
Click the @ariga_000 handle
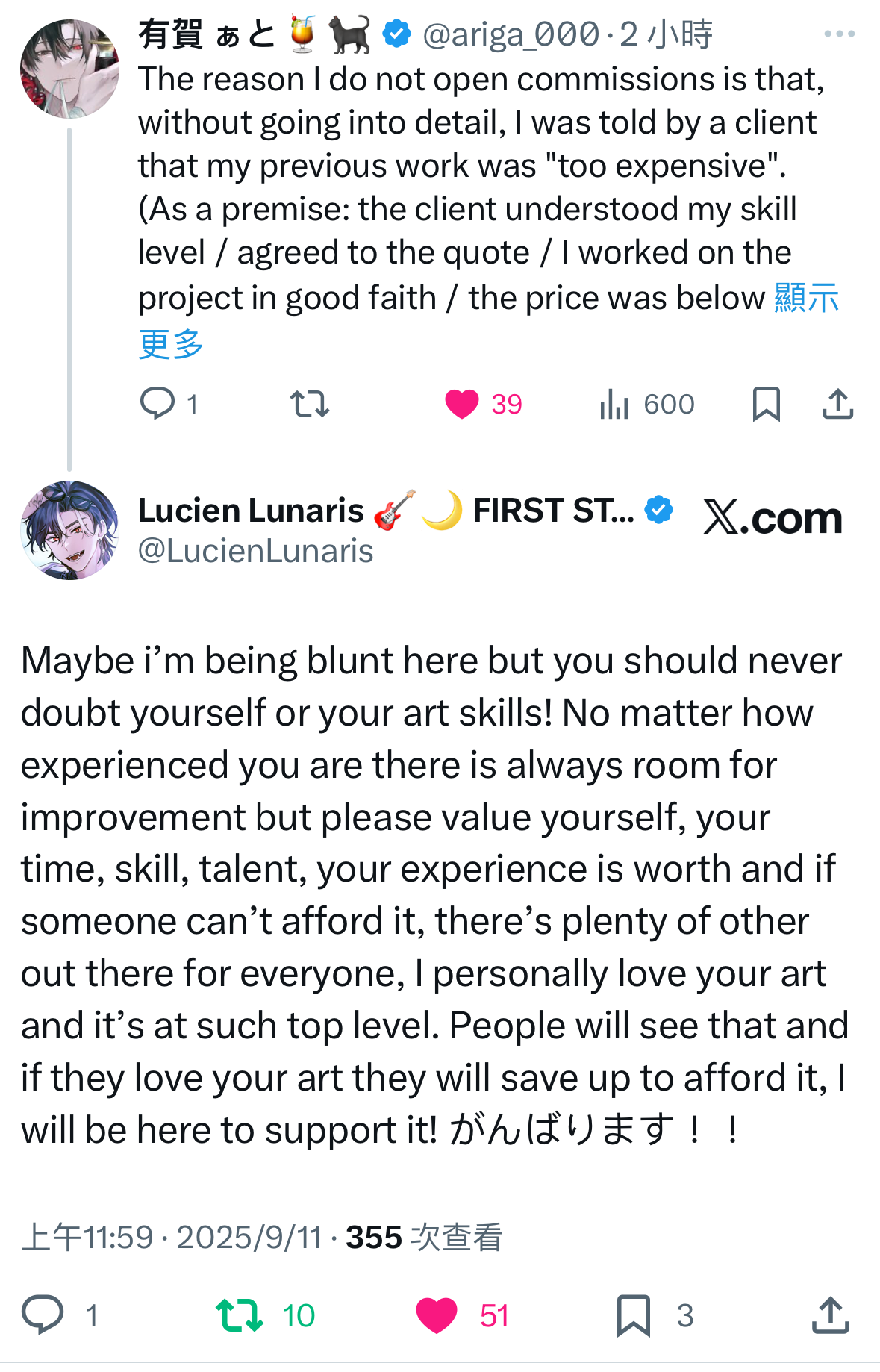pos(511,34)
